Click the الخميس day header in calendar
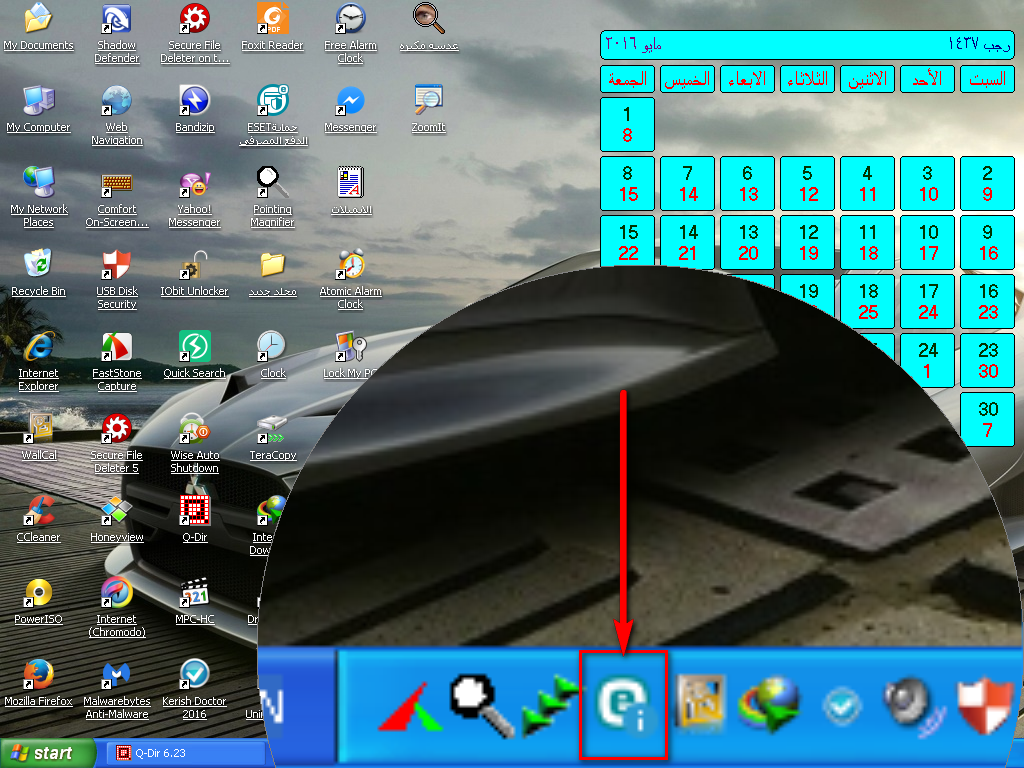The width and height of the screenshot is (1024, 768). (687, 79)
